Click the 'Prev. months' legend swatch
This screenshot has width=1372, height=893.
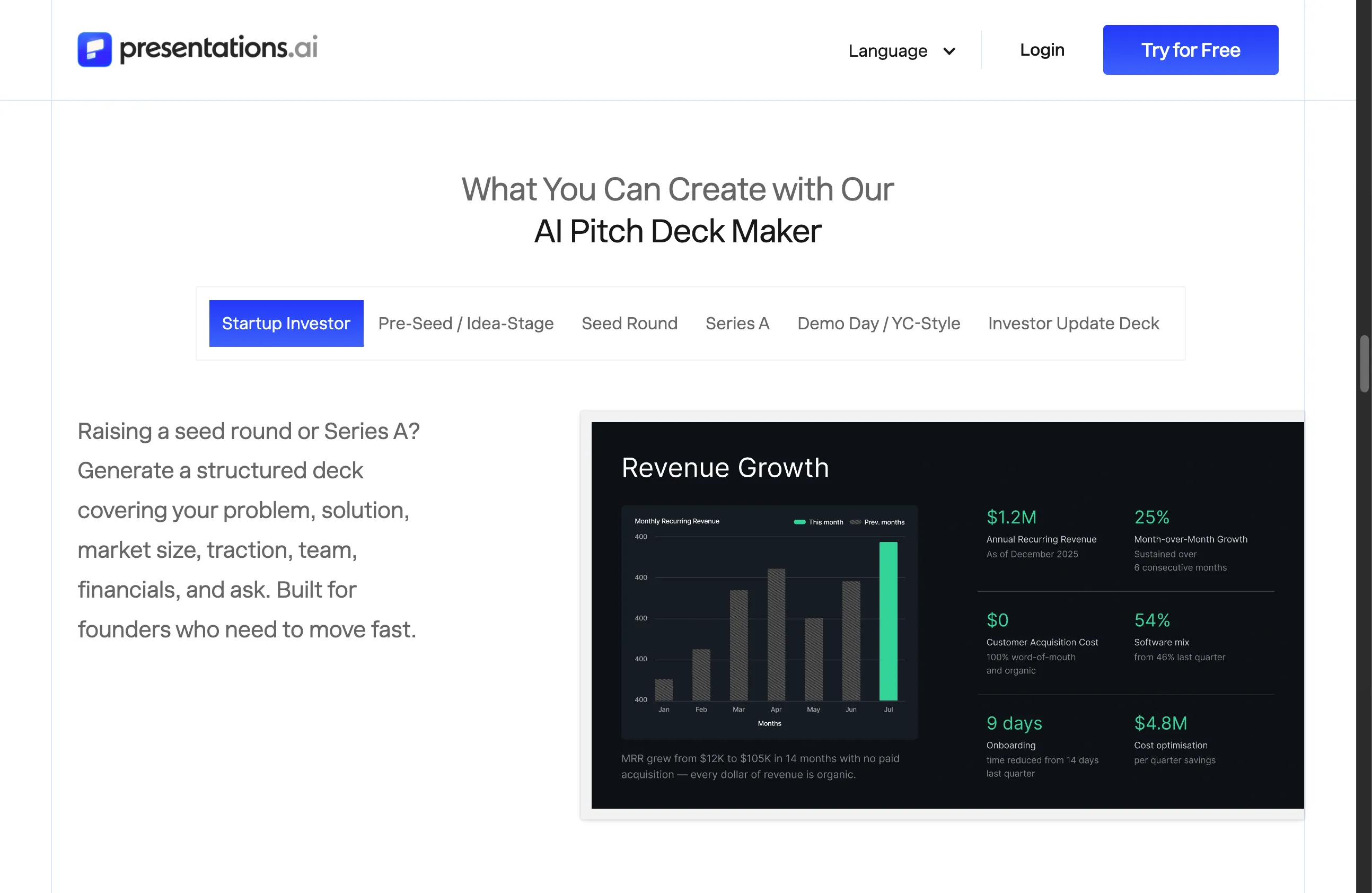tap(855, 522)
